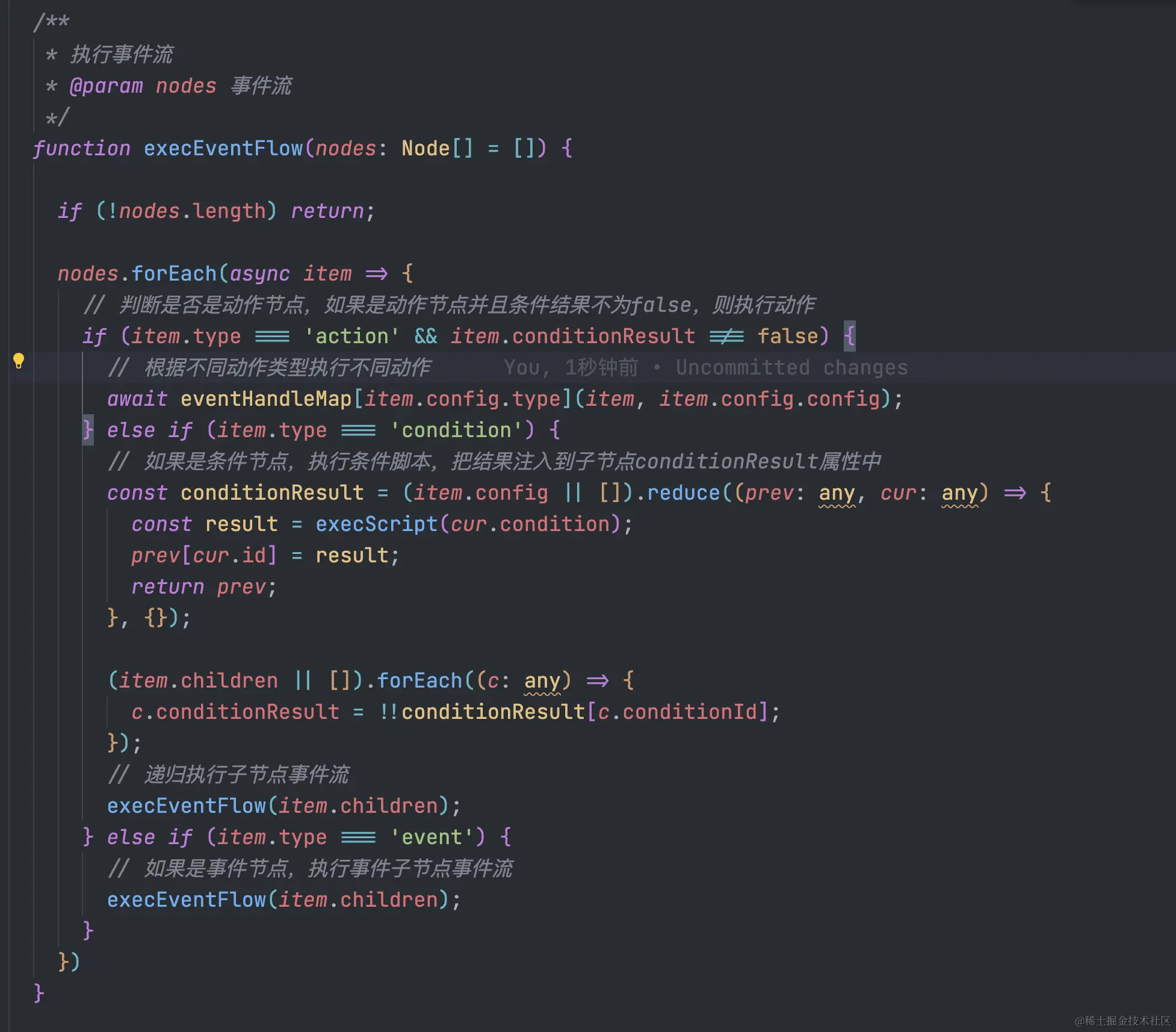Click 'const result' variable declaration
Screen dimensions: 1176x1032
(x=205, y=524)
